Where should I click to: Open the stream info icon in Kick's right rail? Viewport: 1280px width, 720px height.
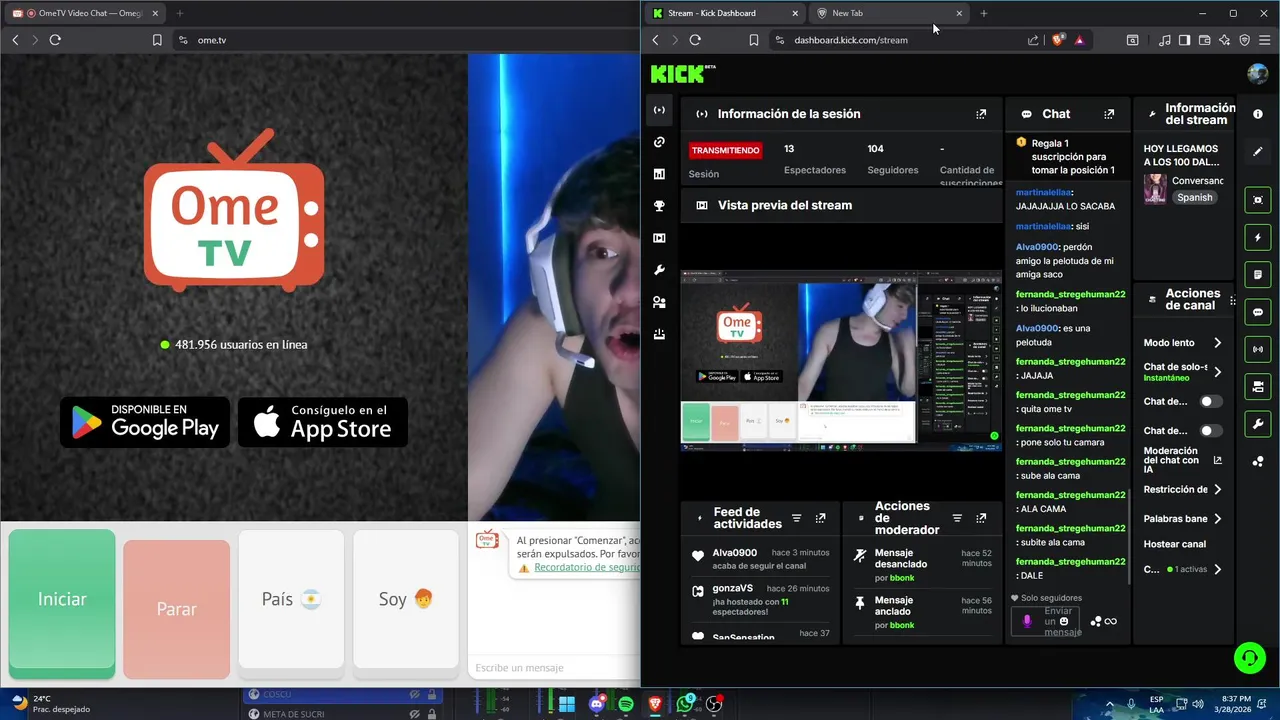point(1258,114)
